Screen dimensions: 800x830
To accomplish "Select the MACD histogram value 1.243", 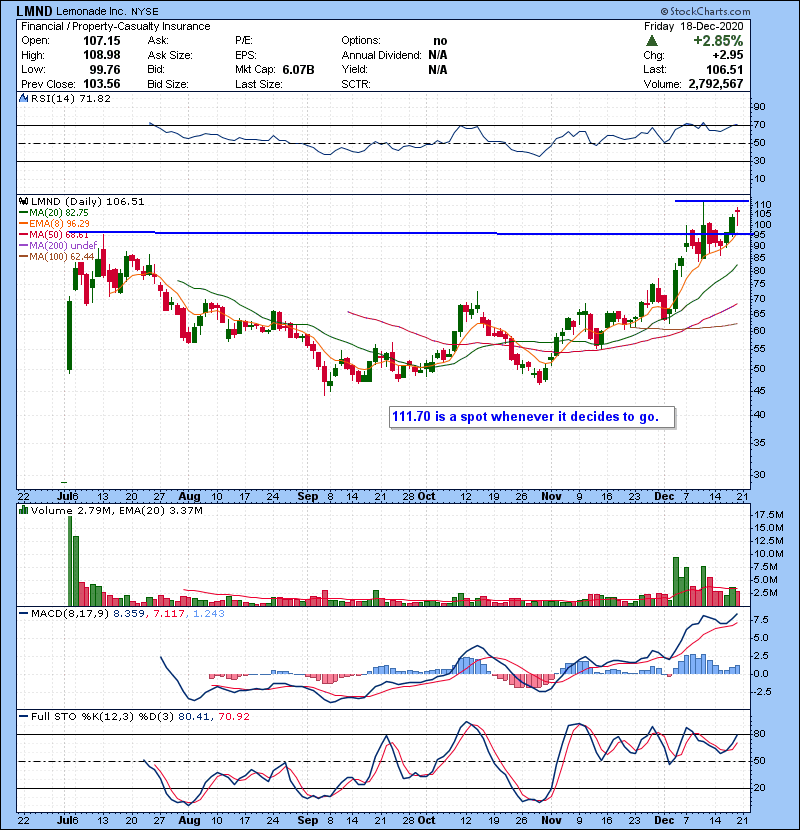I will click(209, 614).
